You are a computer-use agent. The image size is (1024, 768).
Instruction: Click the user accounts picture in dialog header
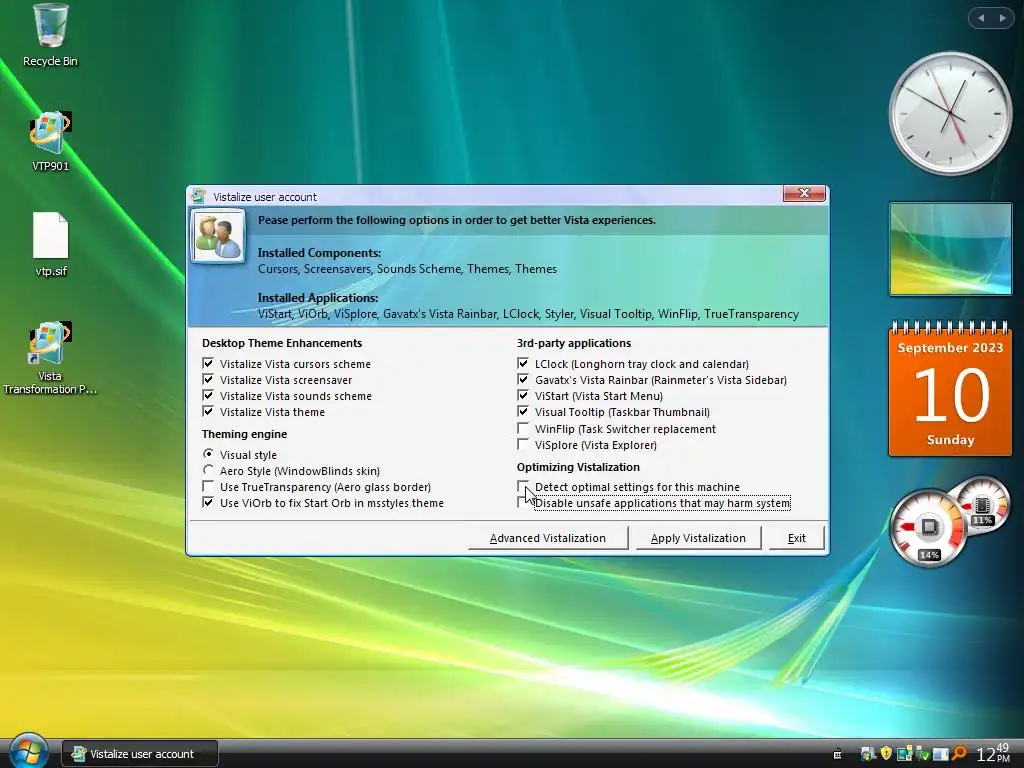pyautogui.click(x=218, y=236)
